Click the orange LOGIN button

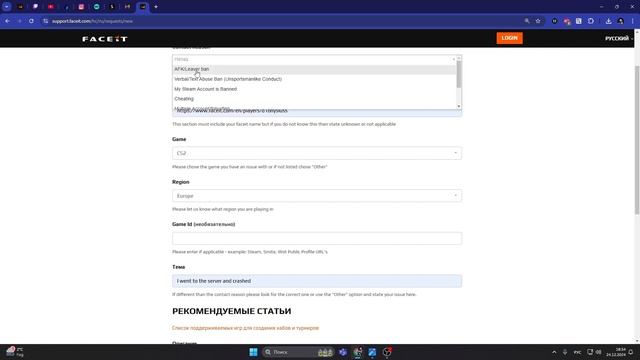509,38
